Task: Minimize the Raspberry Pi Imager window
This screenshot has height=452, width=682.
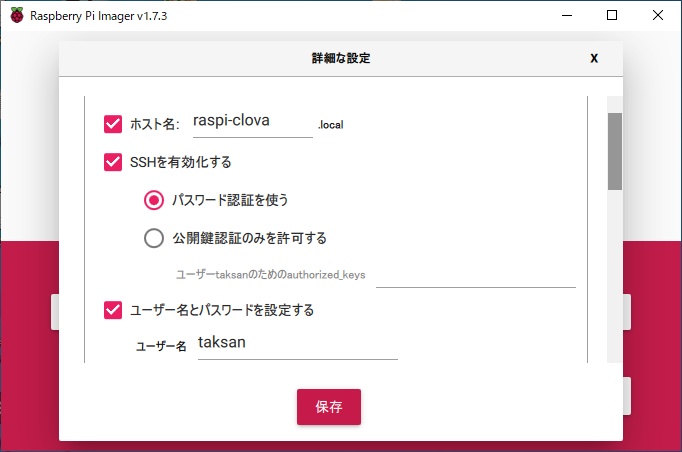Action: click(x=566, y=15)
